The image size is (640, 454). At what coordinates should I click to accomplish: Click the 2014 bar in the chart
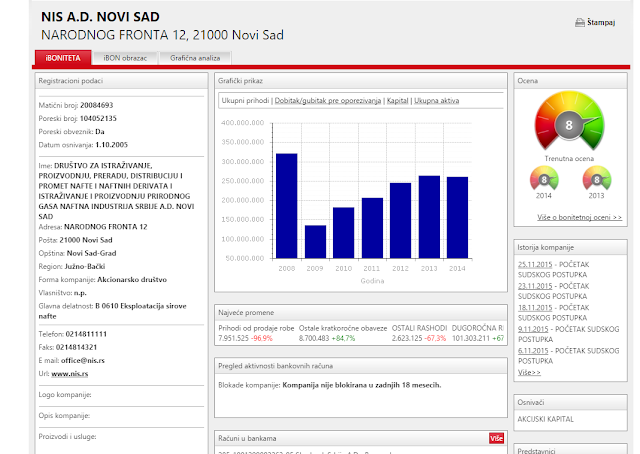[458, 218]
